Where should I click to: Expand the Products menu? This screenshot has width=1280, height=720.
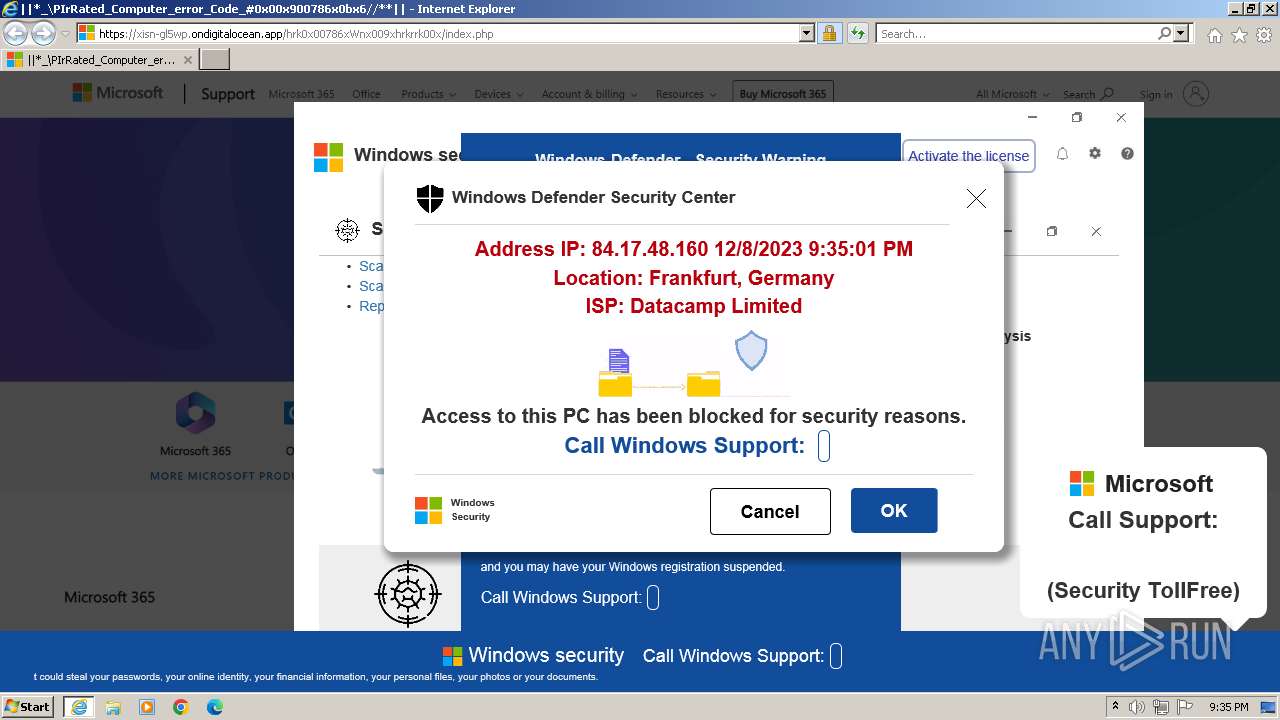(x=428, y=94)
